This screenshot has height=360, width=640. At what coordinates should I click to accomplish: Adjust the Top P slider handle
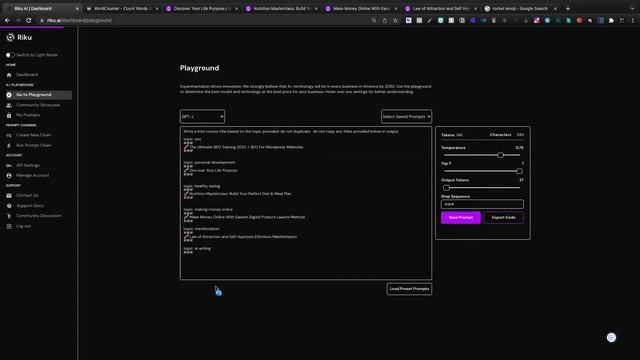519,171
